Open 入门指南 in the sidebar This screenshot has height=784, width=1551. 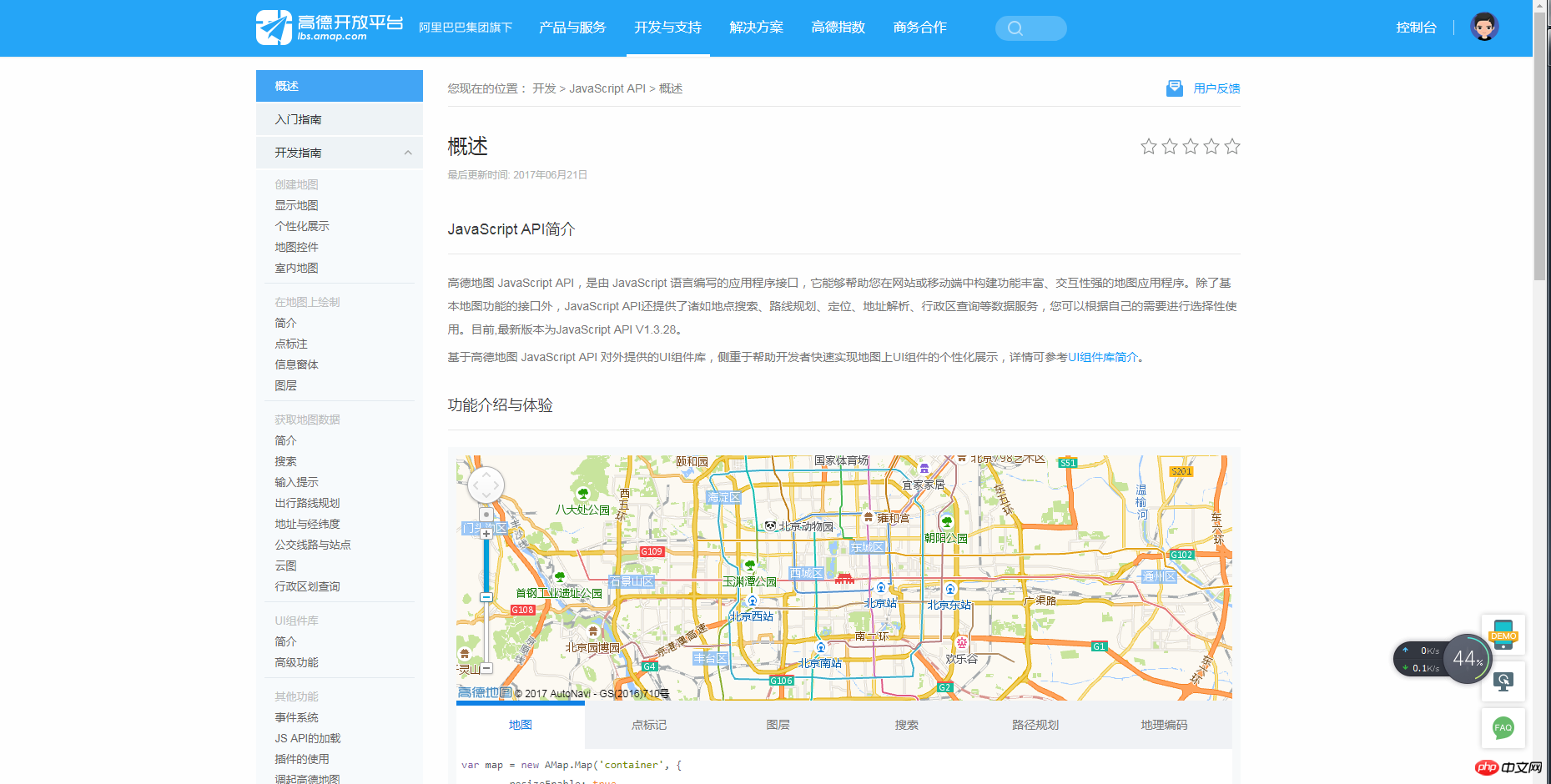pyautogui.click(x=340, y=119)
